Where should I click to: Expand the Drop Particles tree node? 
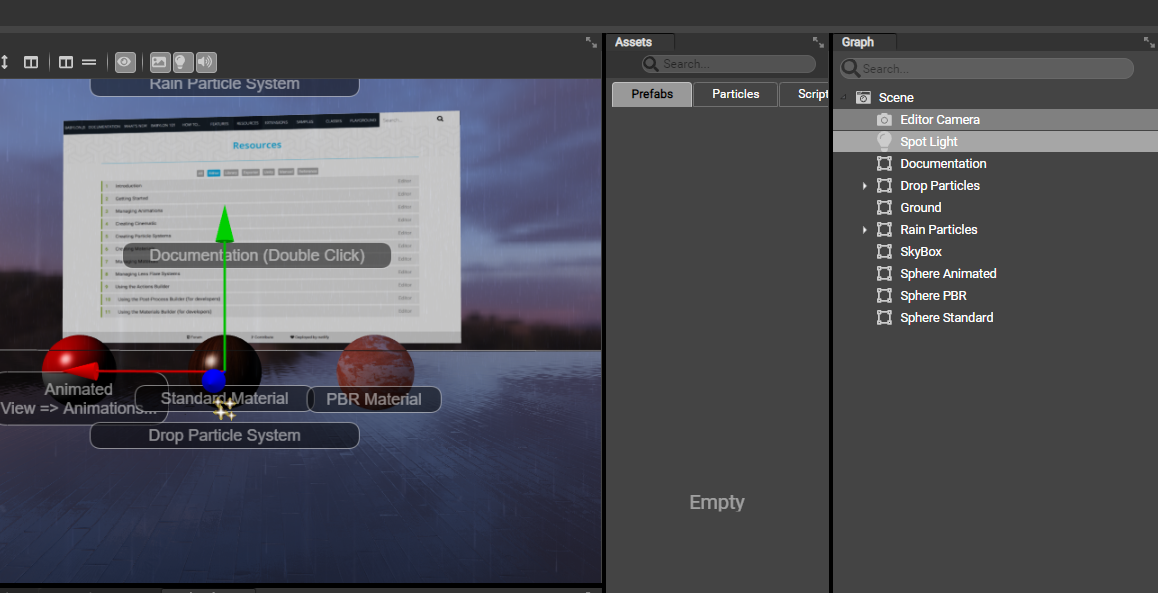click(865, 185)
